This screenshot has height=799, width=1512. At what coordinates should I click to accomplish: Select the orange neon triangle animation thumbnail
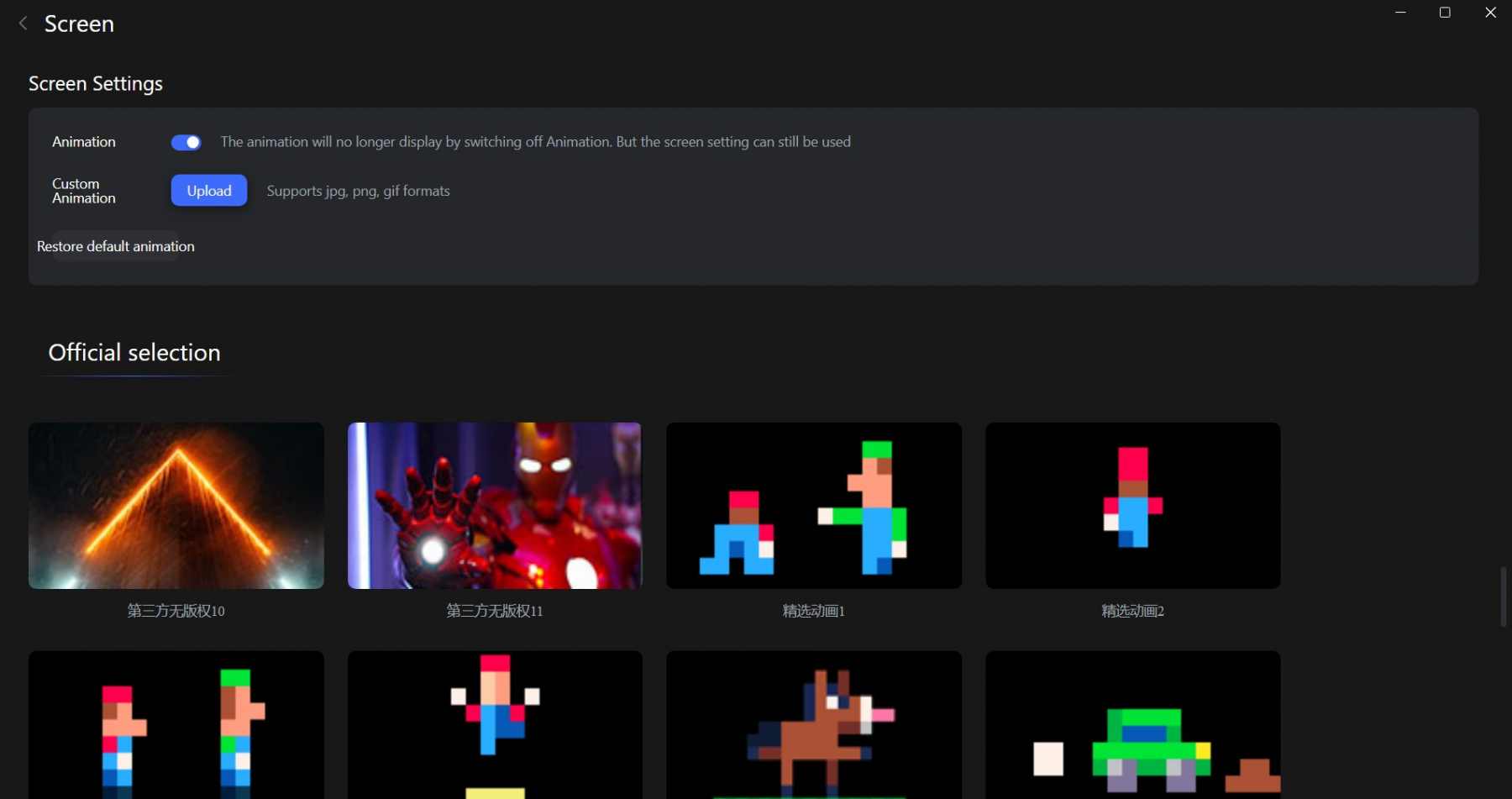[176, 506]
